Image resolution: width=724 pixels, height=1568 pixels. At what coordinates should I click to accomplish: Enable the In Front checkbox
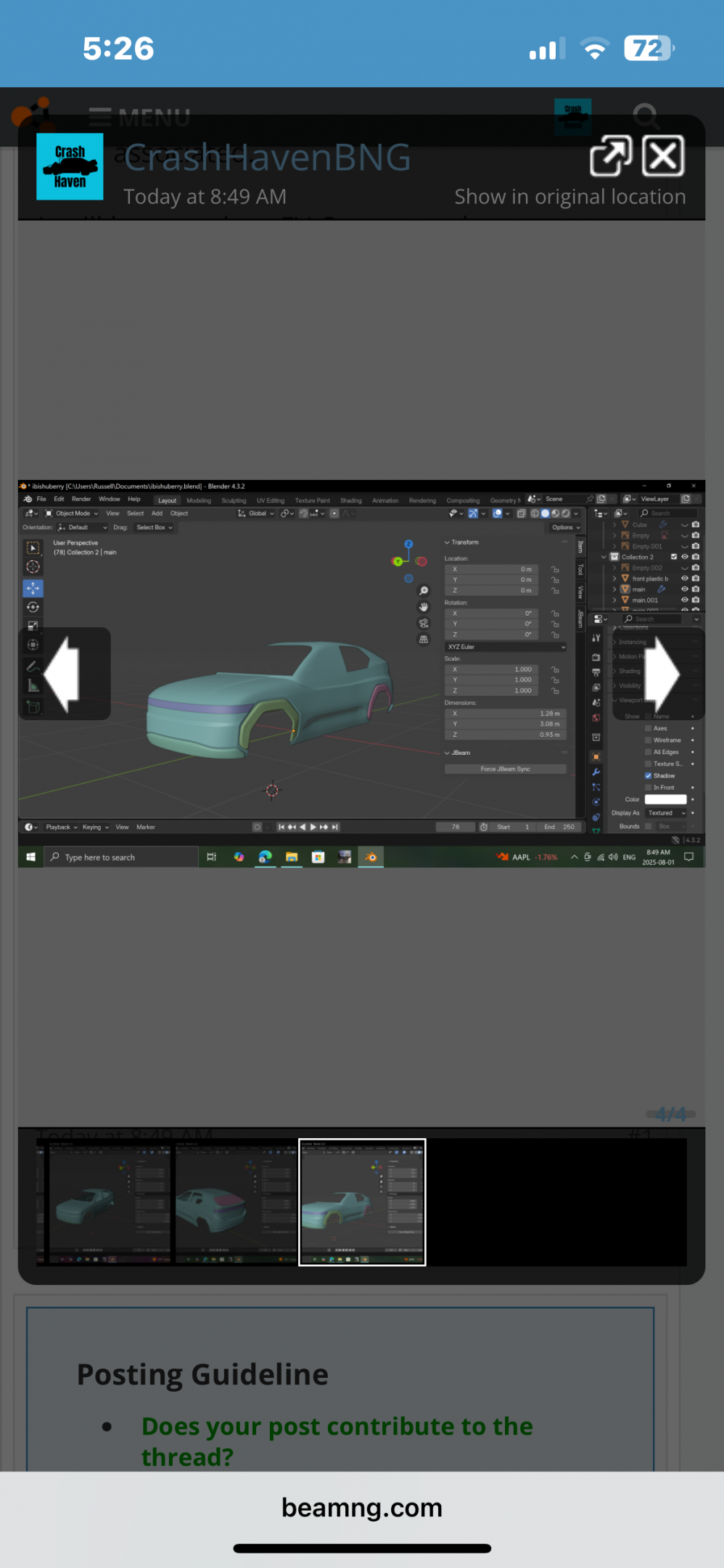[648, 787]
